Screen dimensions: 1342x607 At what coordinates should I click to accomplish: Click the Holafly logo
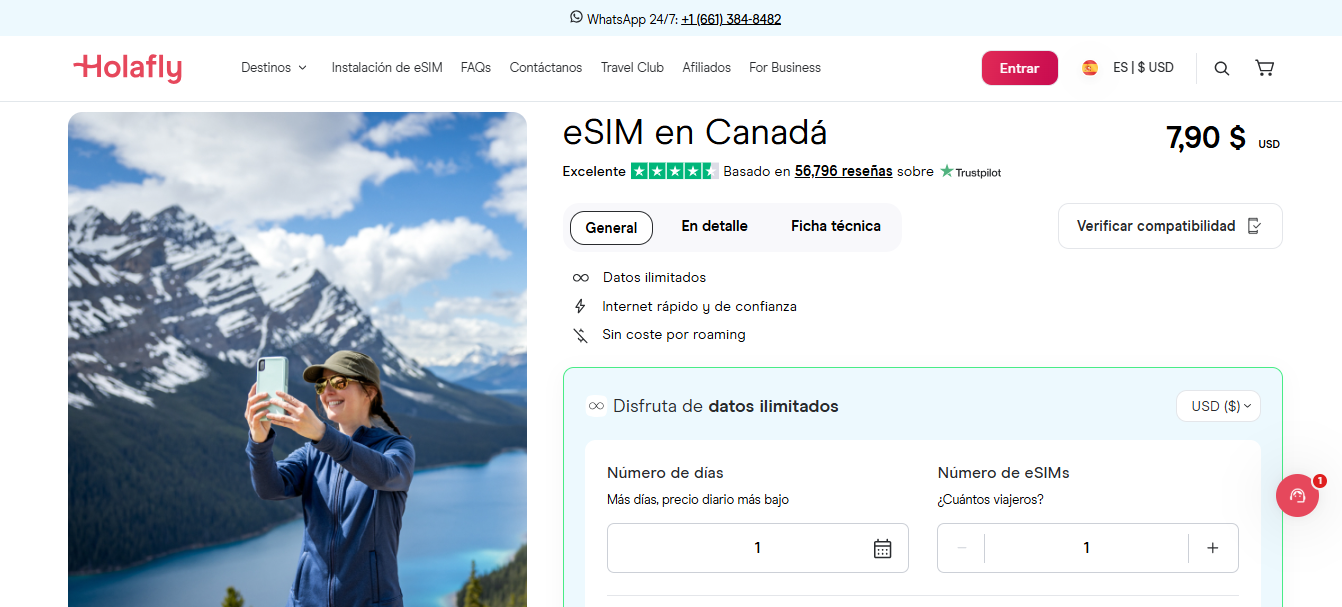point(128,68)
